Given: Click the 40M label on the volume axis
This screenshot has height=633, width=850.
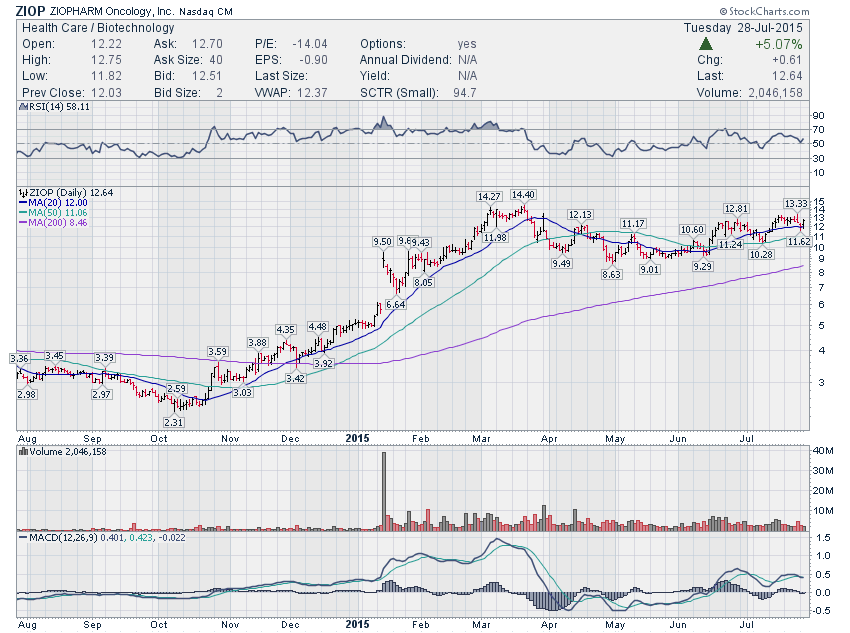Looking at the screenshot, I should coord(823,451).
